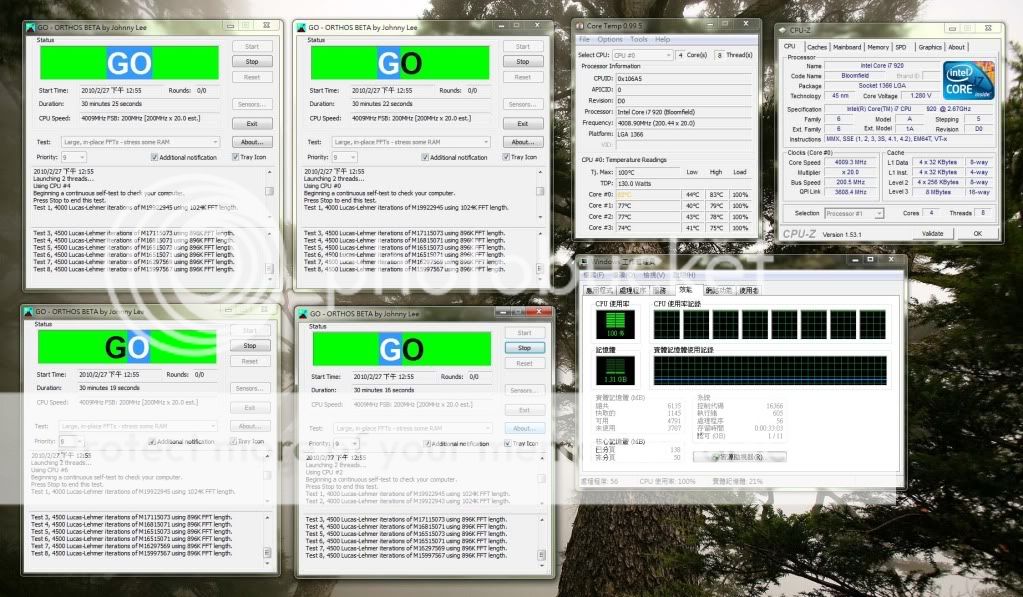Open the About tab in CPU-Z
Screen dimensions: 1023x597
(956, 47)
